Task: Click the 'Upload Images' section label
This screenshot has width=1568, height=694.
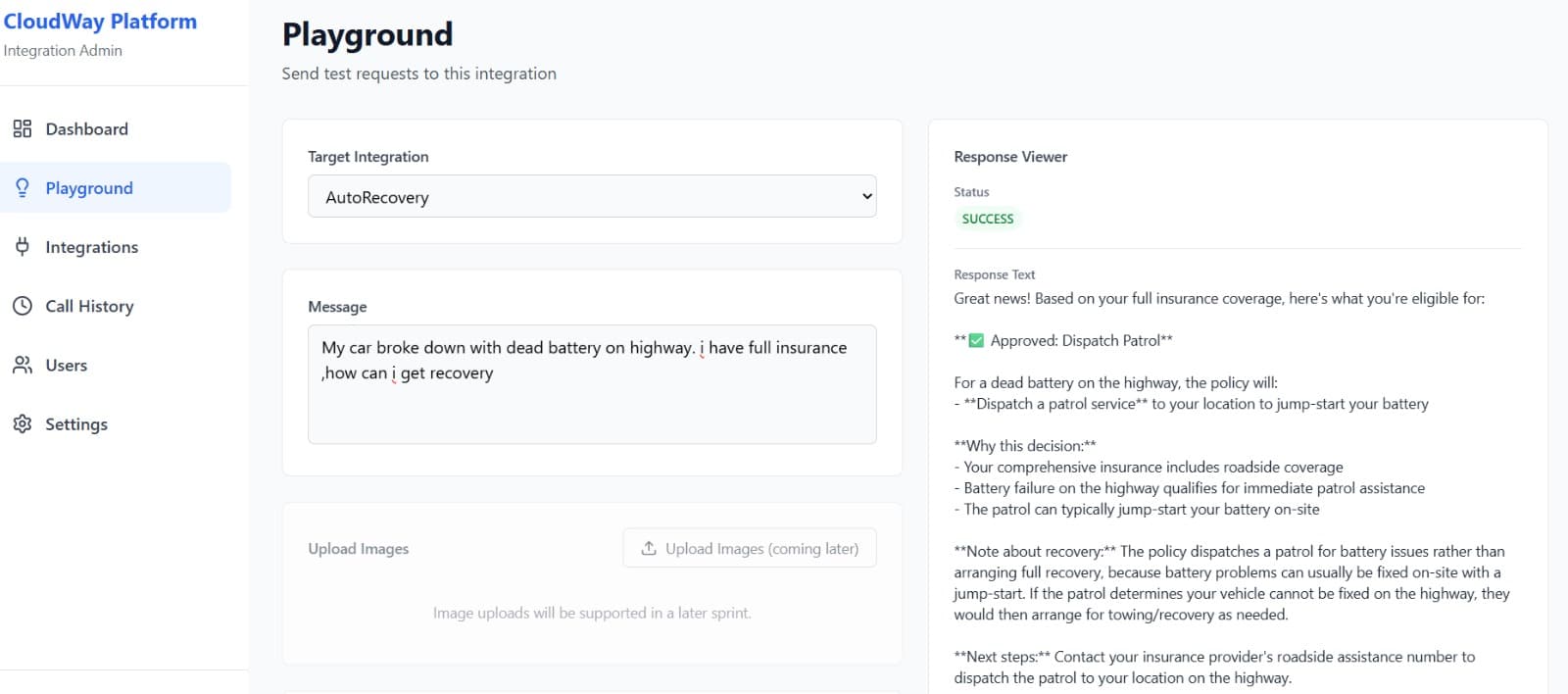Action: pos(359,549)
